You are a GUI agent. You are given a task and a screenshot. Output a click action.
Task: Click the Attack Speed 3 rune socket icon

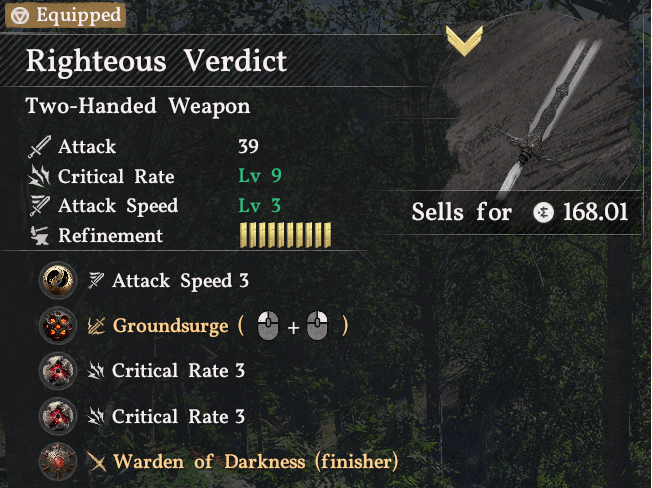[58, 280]
